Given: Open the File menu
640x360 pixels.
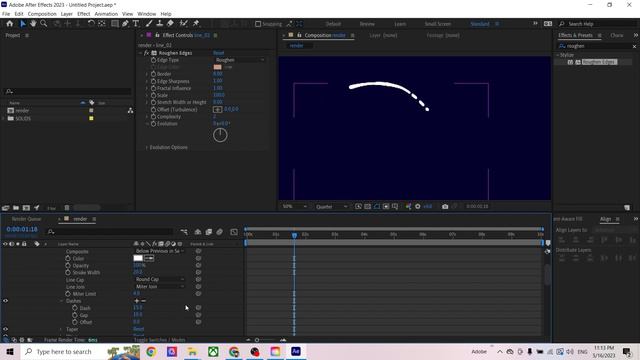Looking at the screenshot, I should pos(6,14).
